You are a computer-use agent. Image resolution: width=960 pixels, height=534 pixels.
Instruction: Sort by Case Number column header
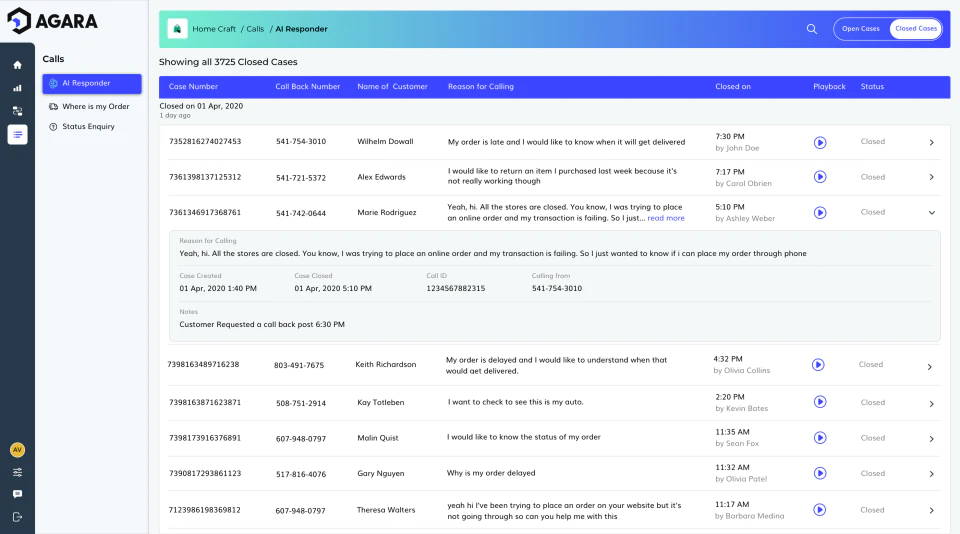tap(193, 86)
